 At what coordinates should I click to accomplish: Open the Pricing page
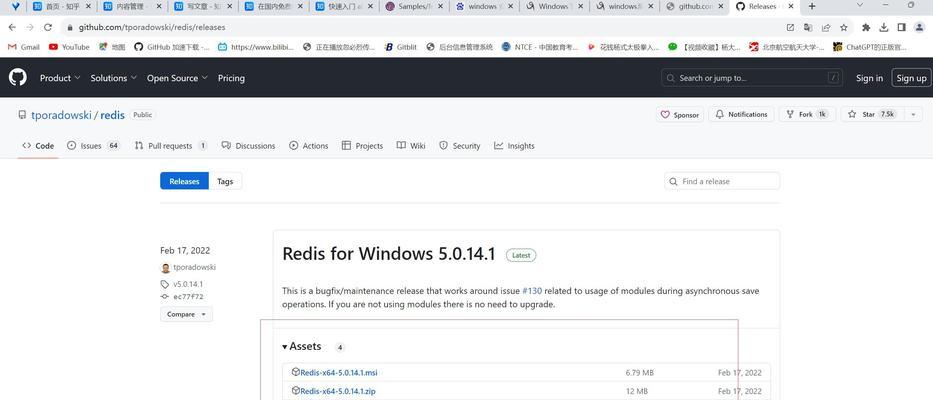(x=231, y=78)
